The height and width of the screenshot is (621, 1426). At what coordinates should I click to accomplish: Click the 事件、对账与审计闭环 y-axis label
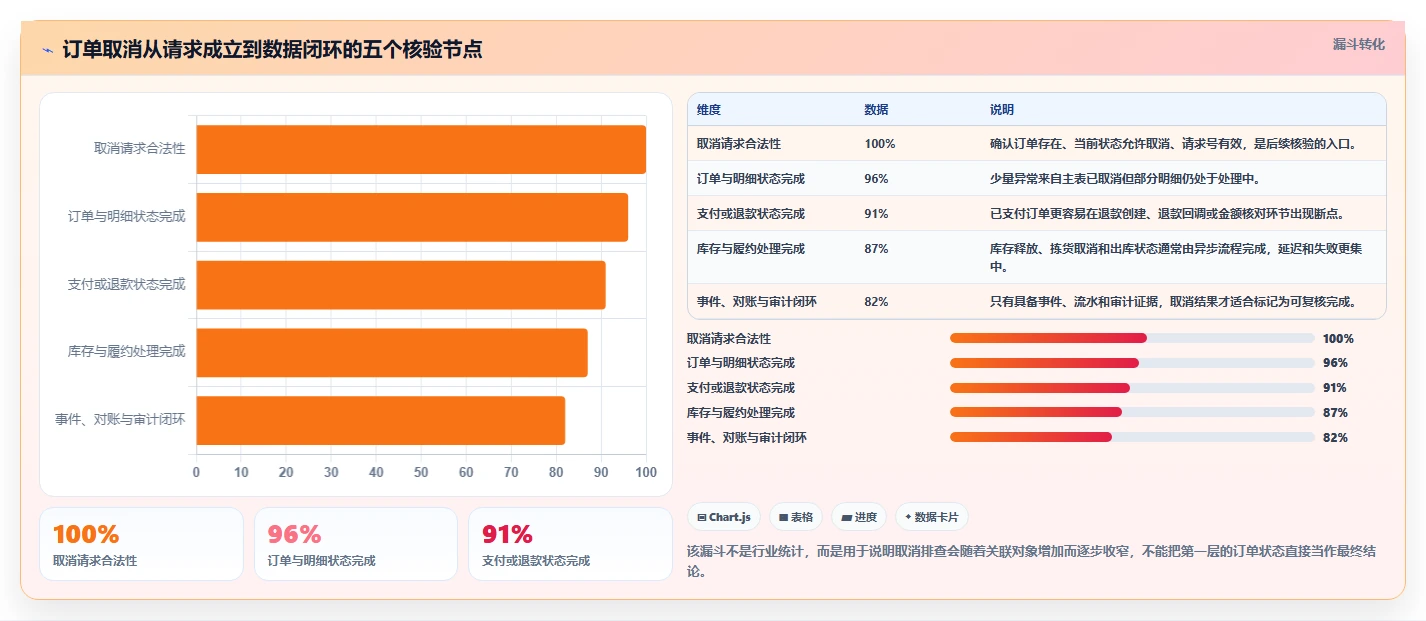120,420
